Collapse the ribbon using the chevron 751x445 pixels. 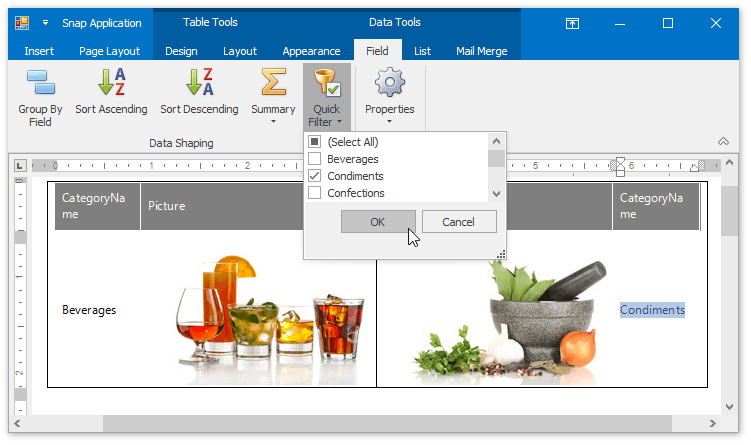723,142
